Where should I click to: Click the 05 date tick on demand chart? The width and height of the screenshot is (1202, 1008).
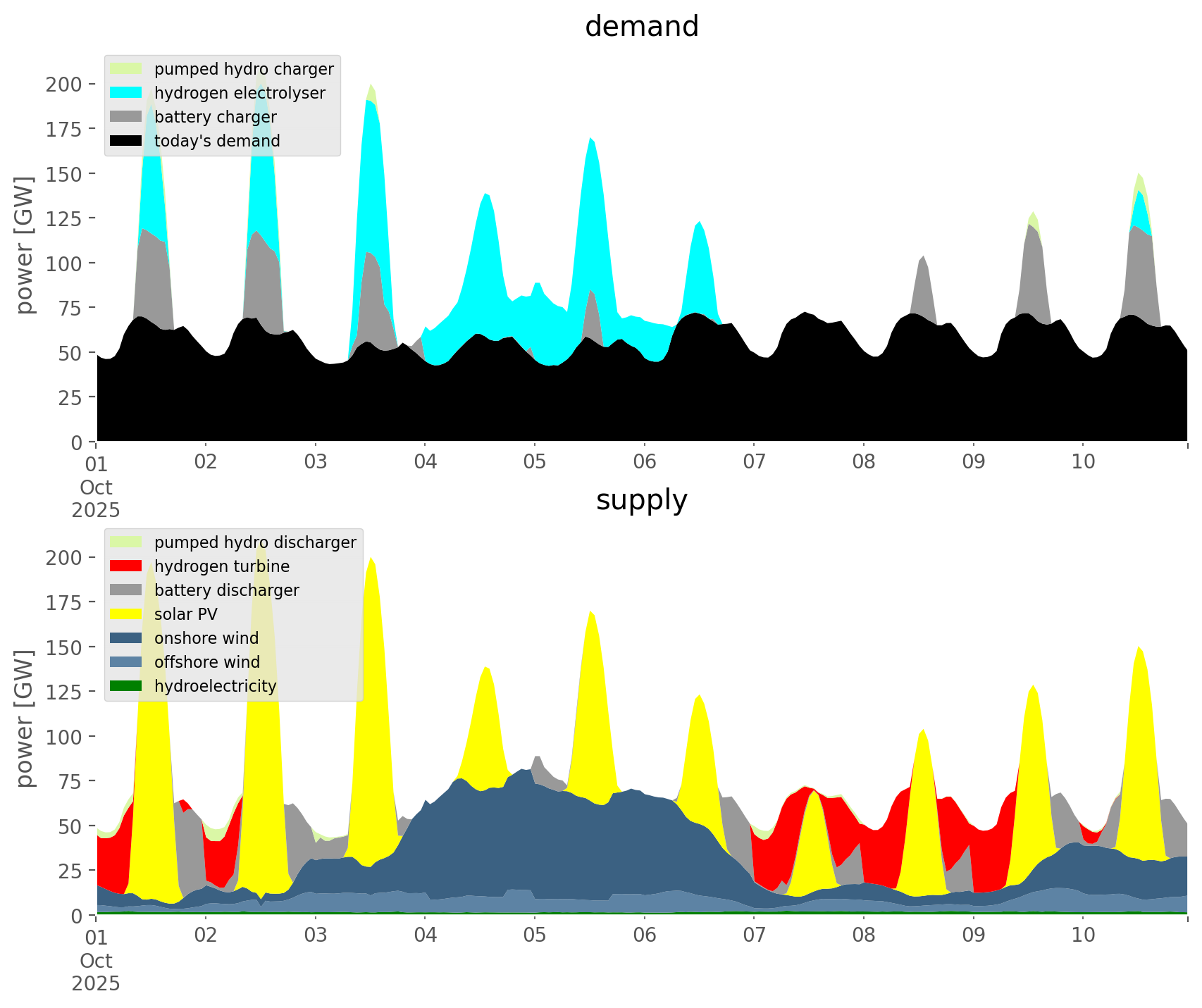535,463
